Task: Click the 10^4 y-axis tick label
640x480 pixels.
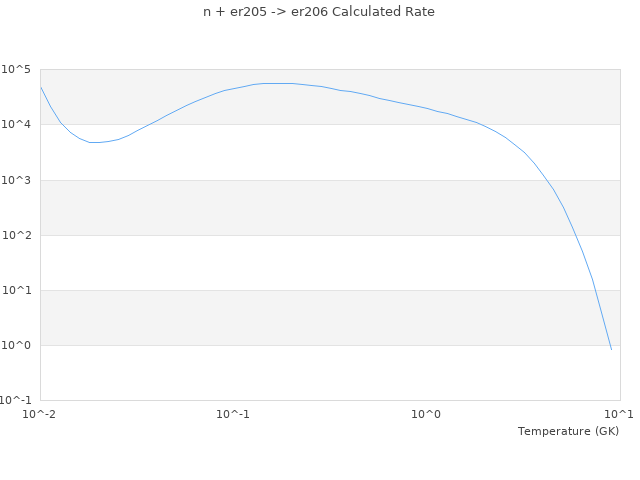Action: click(x=17, y=124)
